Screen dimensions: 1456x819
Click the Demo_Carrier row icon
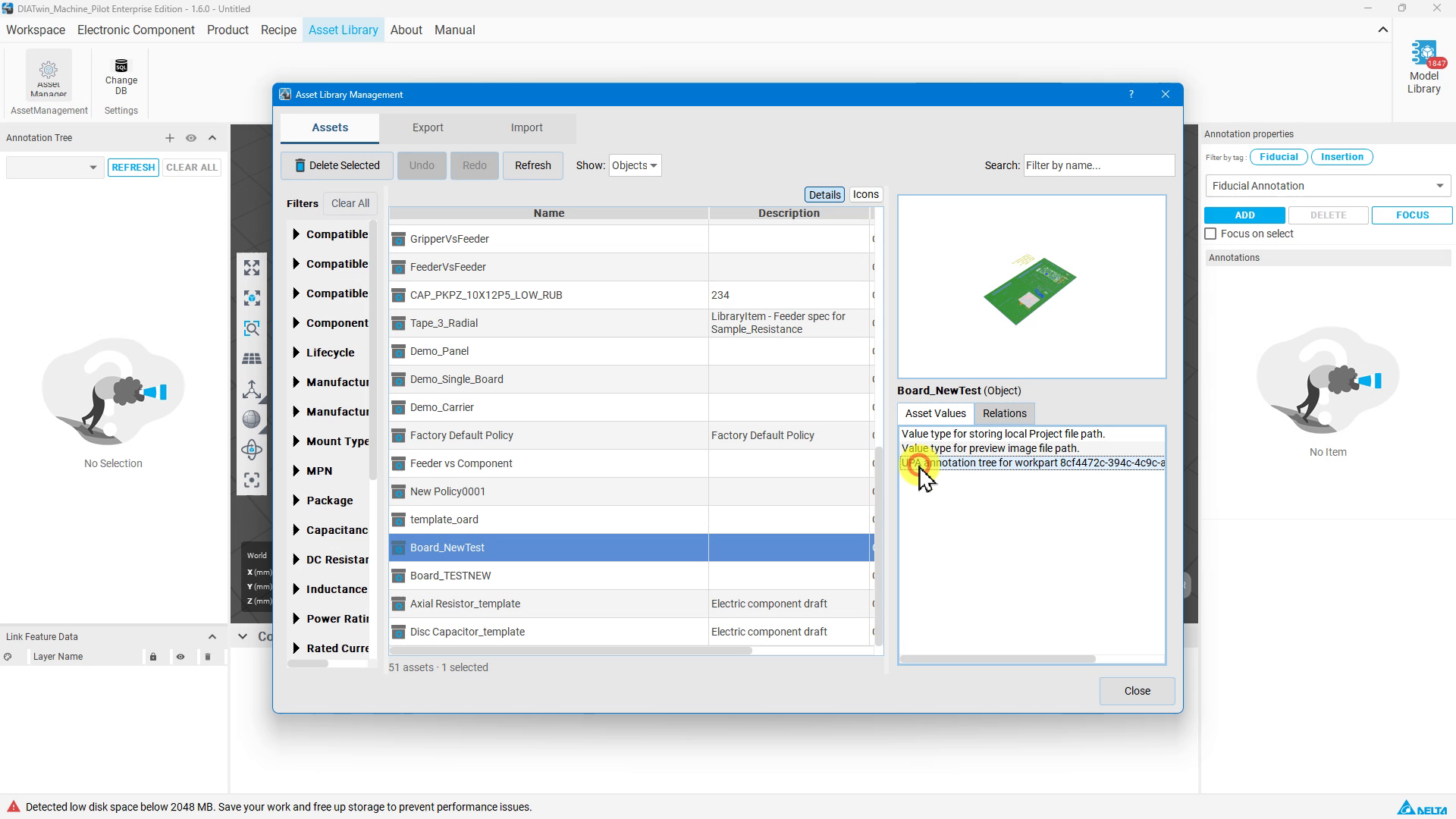pyautogui.click(x=398, y=407)
